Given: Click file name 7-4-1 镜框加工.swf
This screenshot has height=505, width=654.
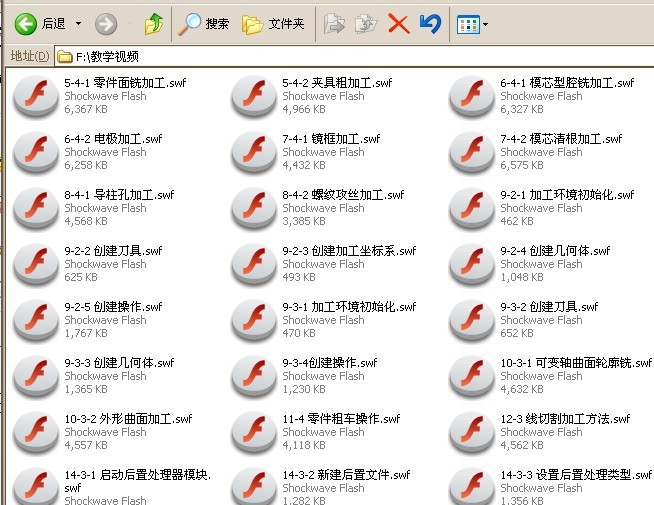Looking at the screenshot, I should 331,139.
